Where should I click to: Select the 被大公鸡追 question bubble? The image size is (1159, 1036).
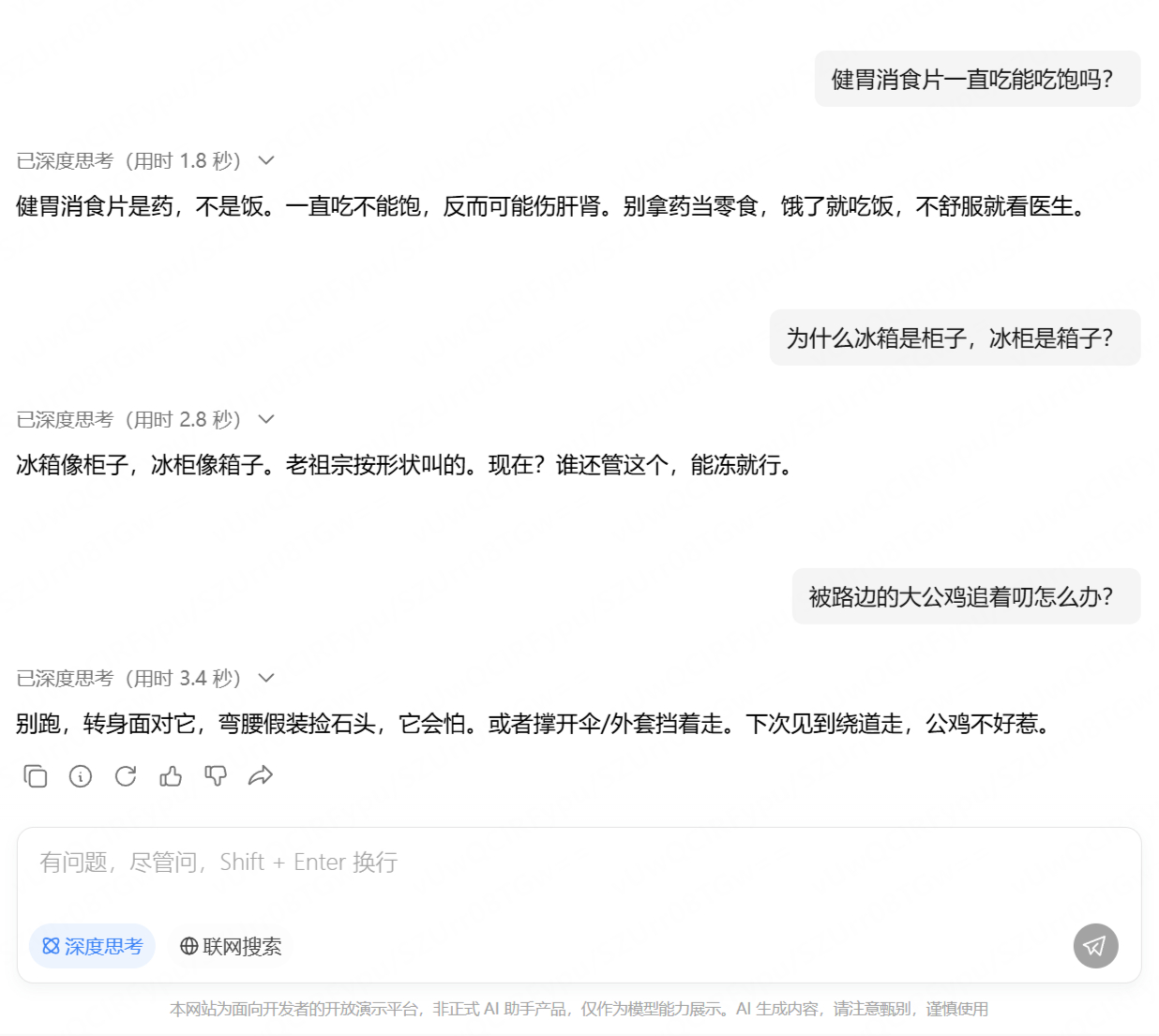click(965, 596)
